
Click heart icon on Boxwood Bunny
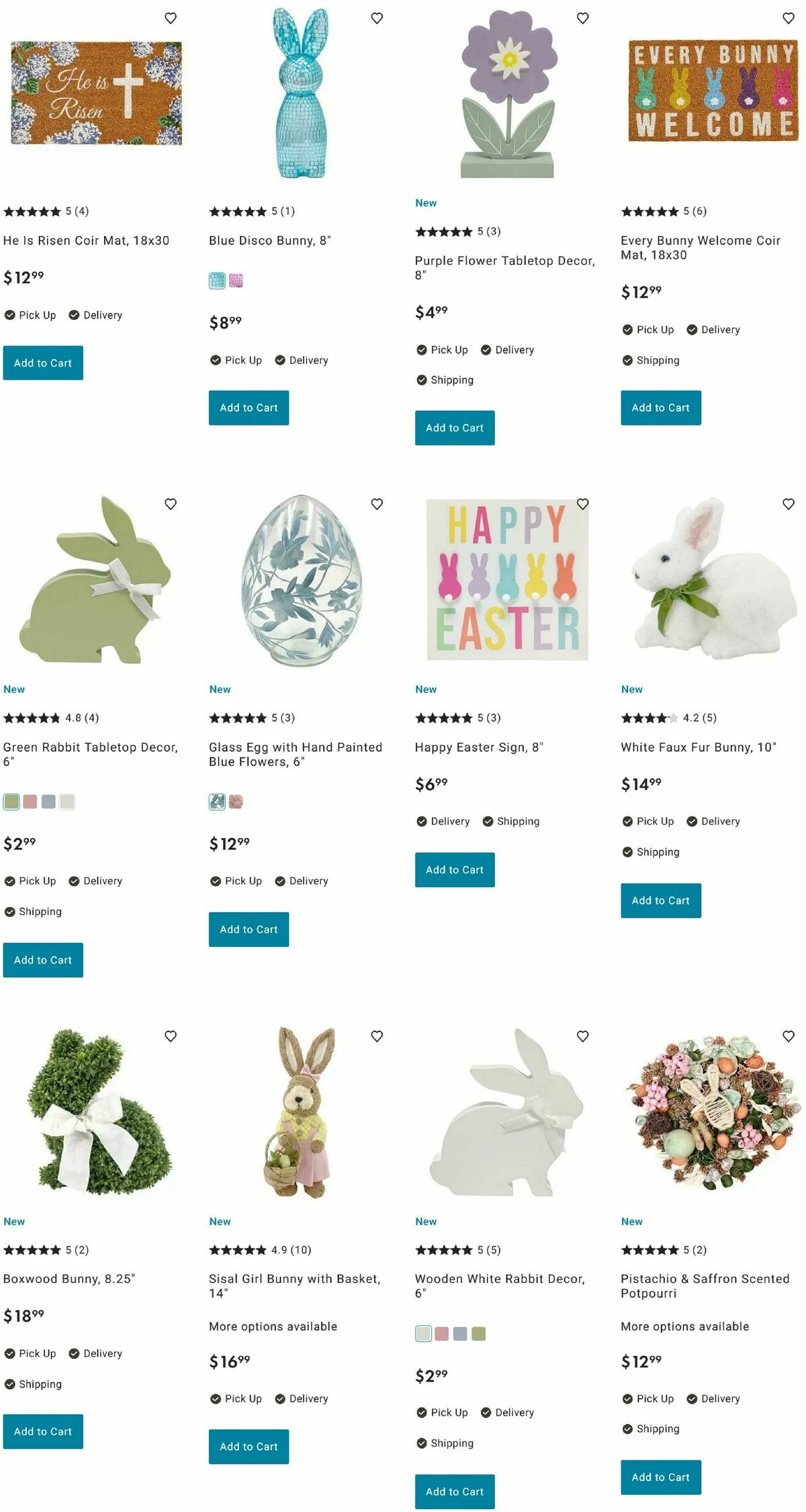[171, 1036]
